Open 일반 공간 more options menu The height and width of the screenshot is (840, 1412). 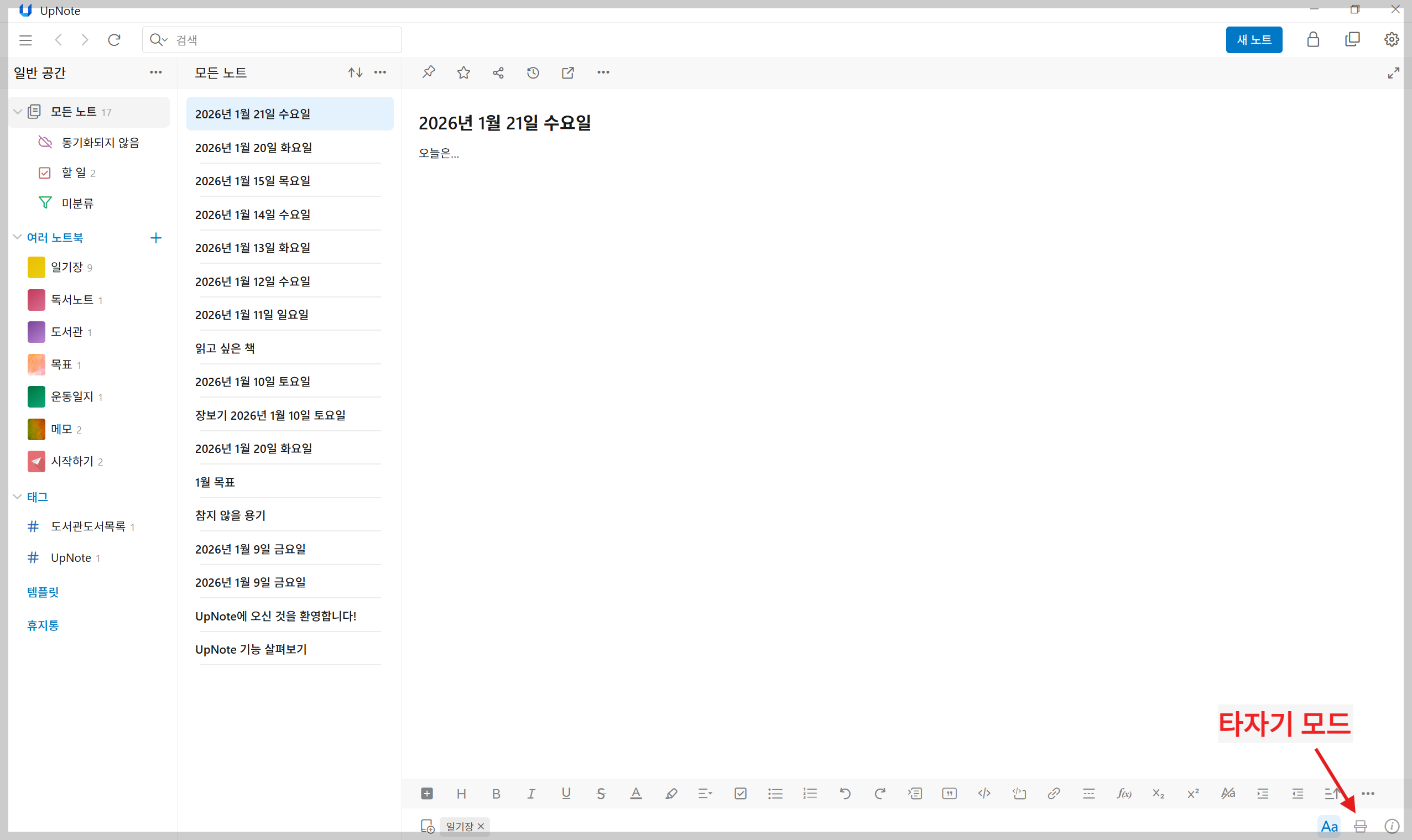(x=155, y=72)
